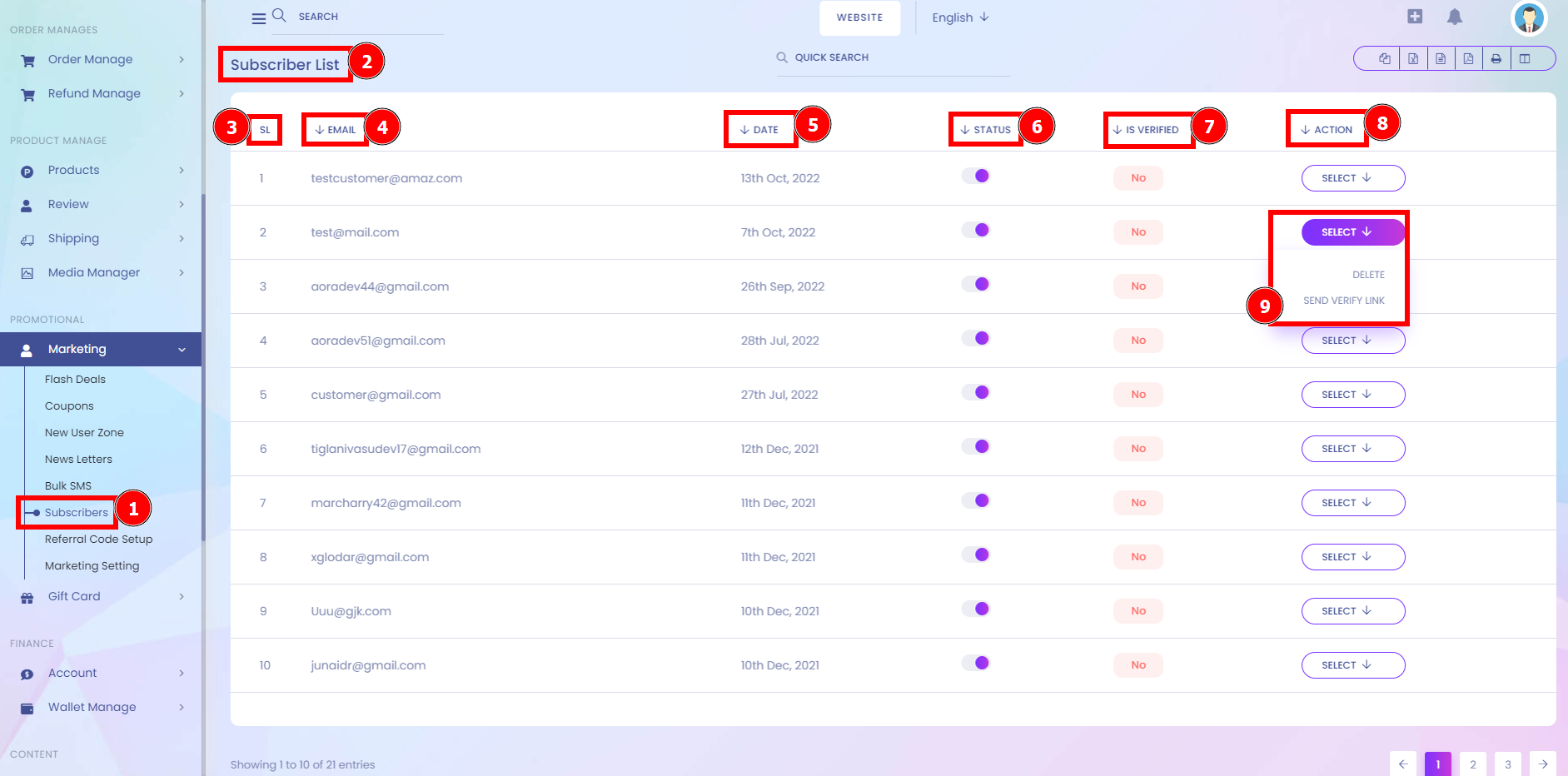The image size is (1568, 776).
Task: Click the Shipping truck icon
Action: tap(27, 240)
